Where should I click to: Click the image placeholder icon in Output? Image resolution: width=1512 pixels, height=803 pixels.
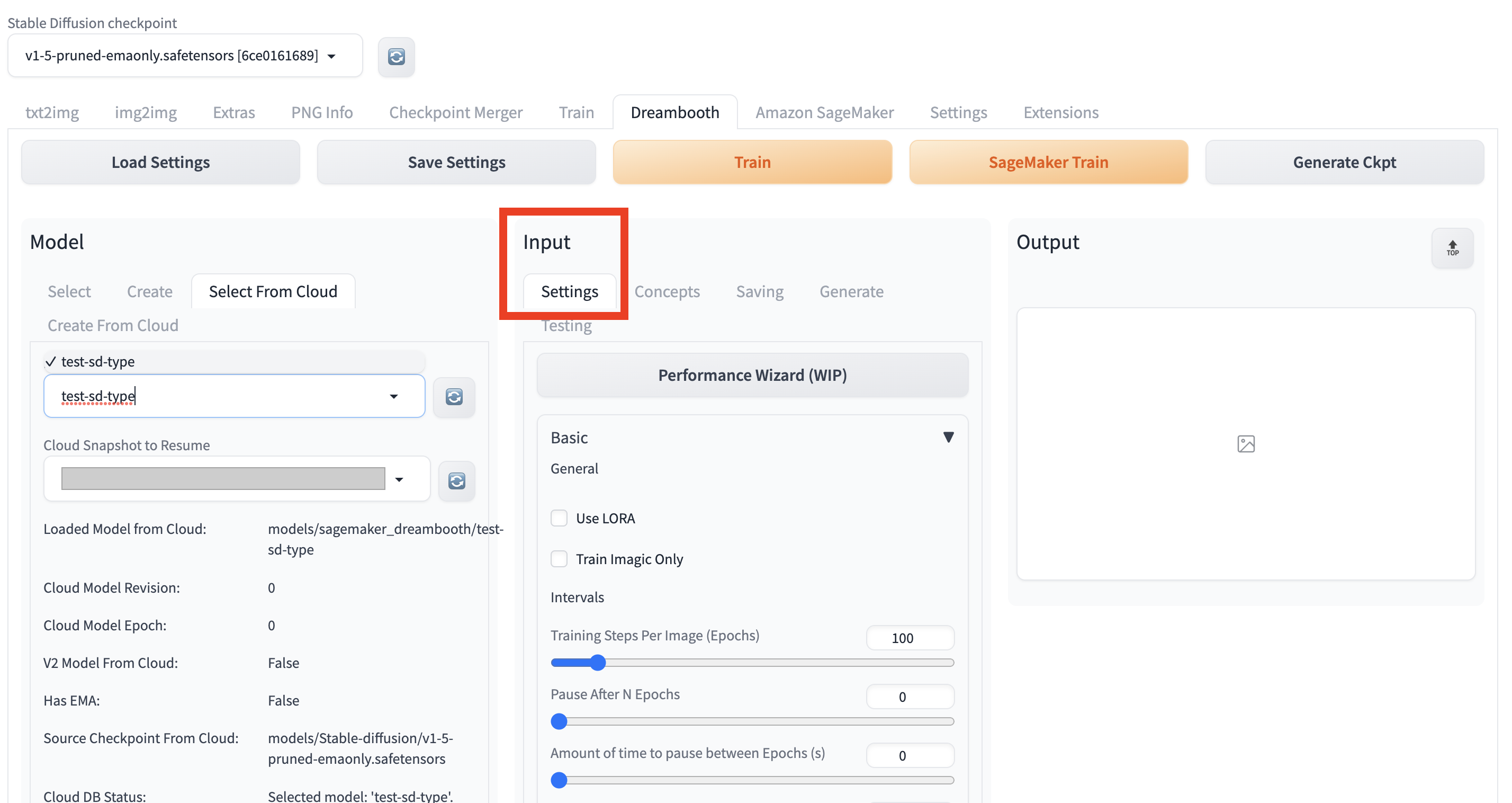coord(1246,444)
